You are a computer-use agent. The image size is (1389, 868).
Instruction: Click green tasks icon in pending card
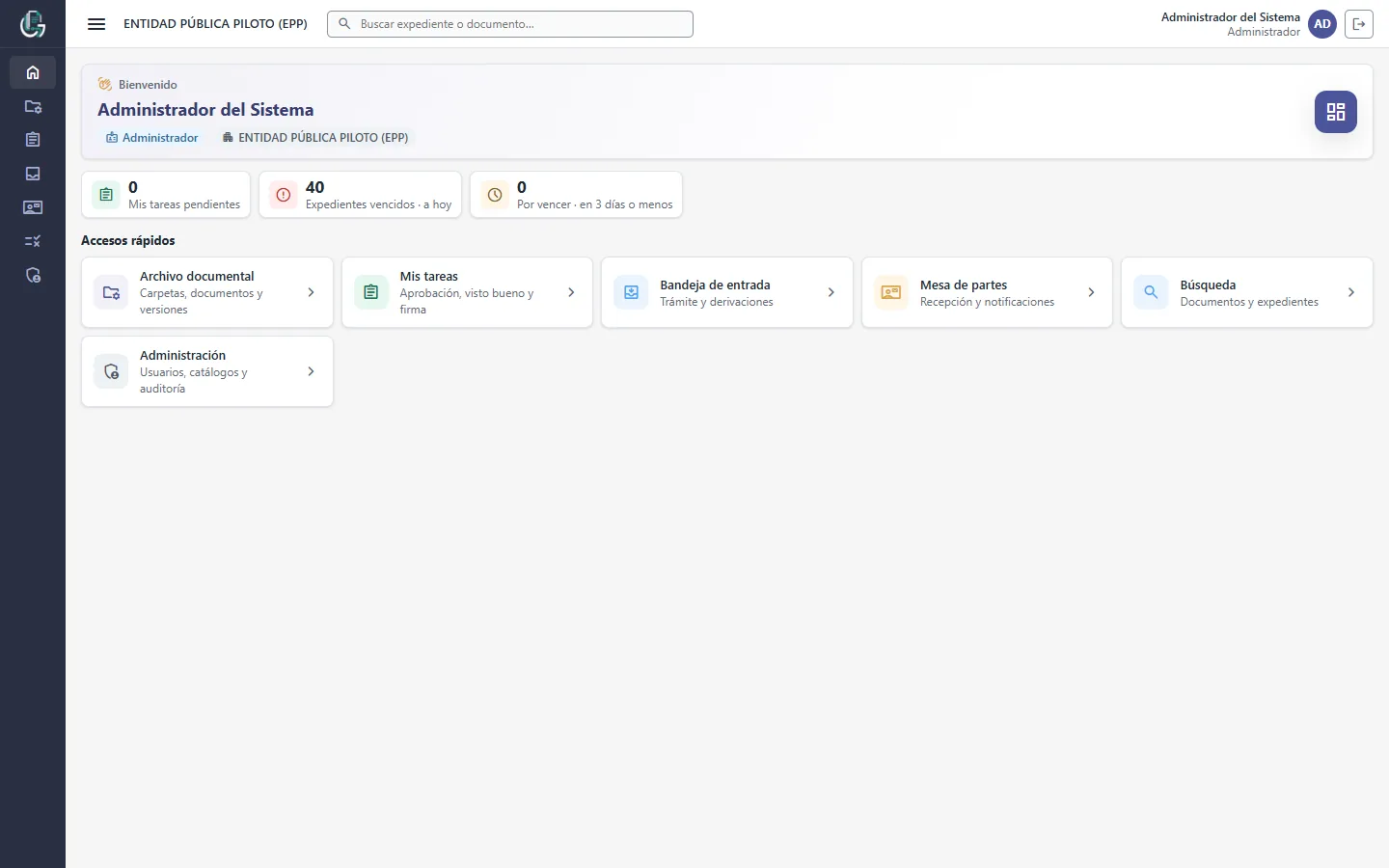[107, 195]
